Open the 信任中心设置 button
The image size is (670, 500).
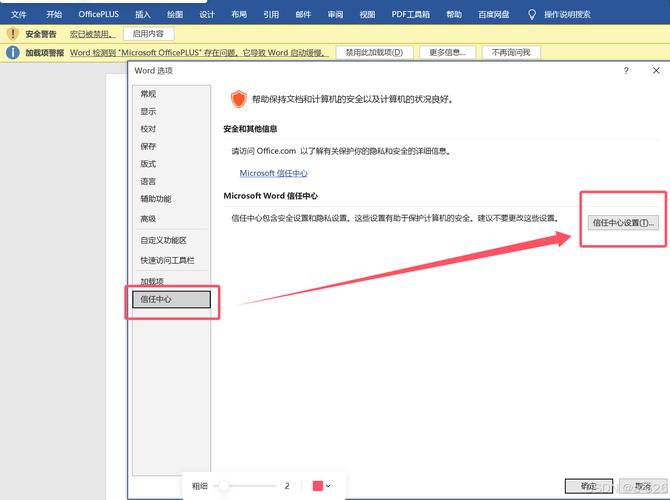tap(623, 222)
